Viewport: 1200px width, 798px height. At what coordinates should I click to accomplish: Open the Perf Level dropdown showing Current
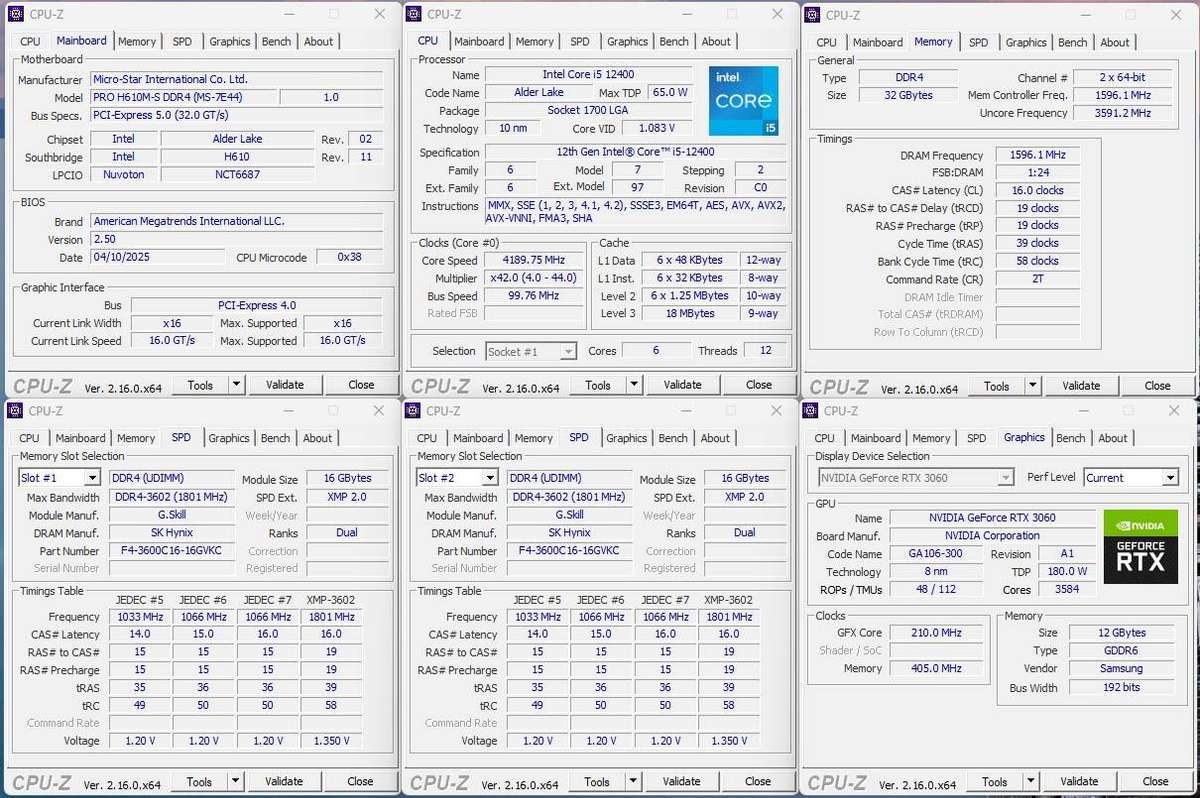[1131, 477]
